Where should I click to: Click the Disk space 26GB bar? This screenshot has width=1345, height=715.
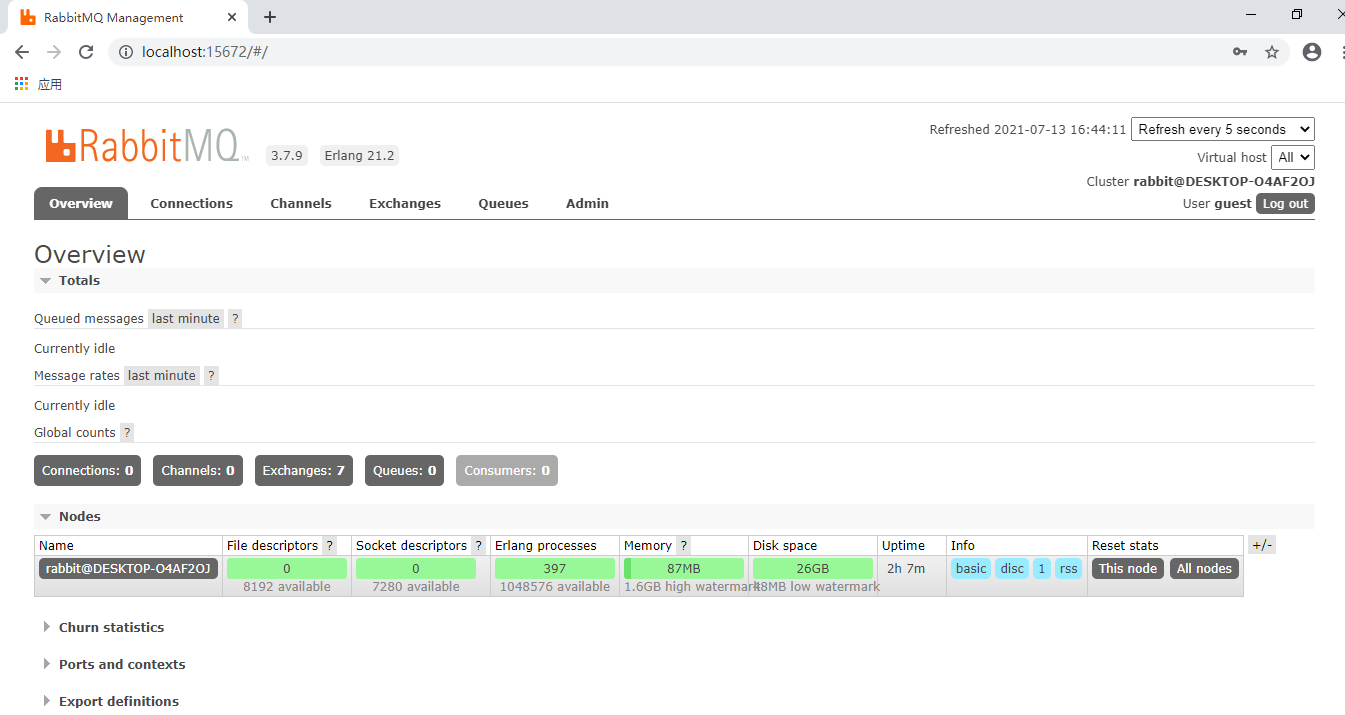tap(813, 568)
